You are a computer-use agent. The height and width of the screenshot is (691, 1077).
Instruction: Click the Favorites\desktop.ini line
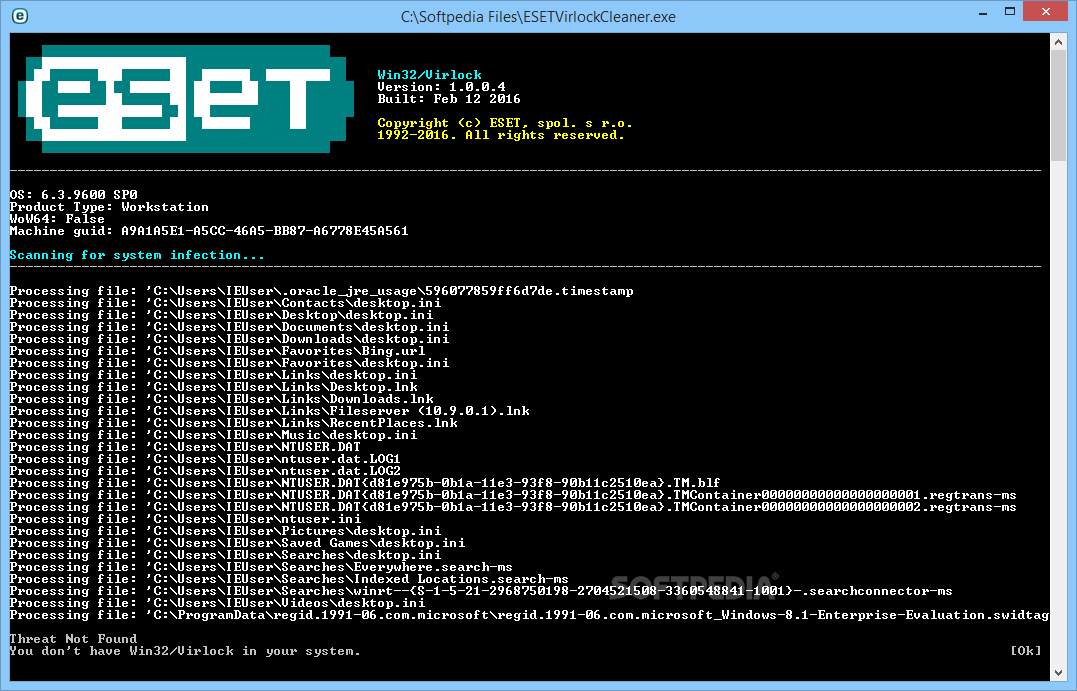(x=229, y=363)
